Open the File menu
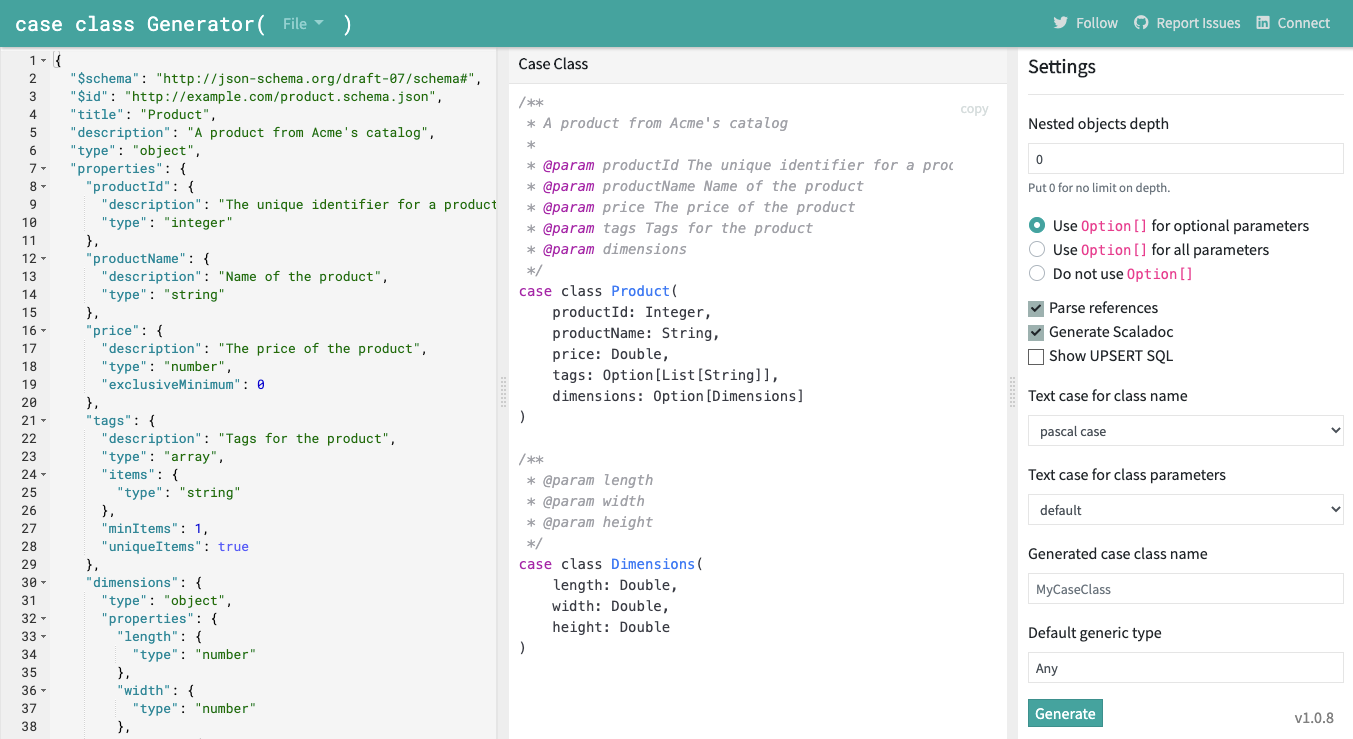Image resolution: width=1353 pixels, height=739 pixels. (301, 23)
